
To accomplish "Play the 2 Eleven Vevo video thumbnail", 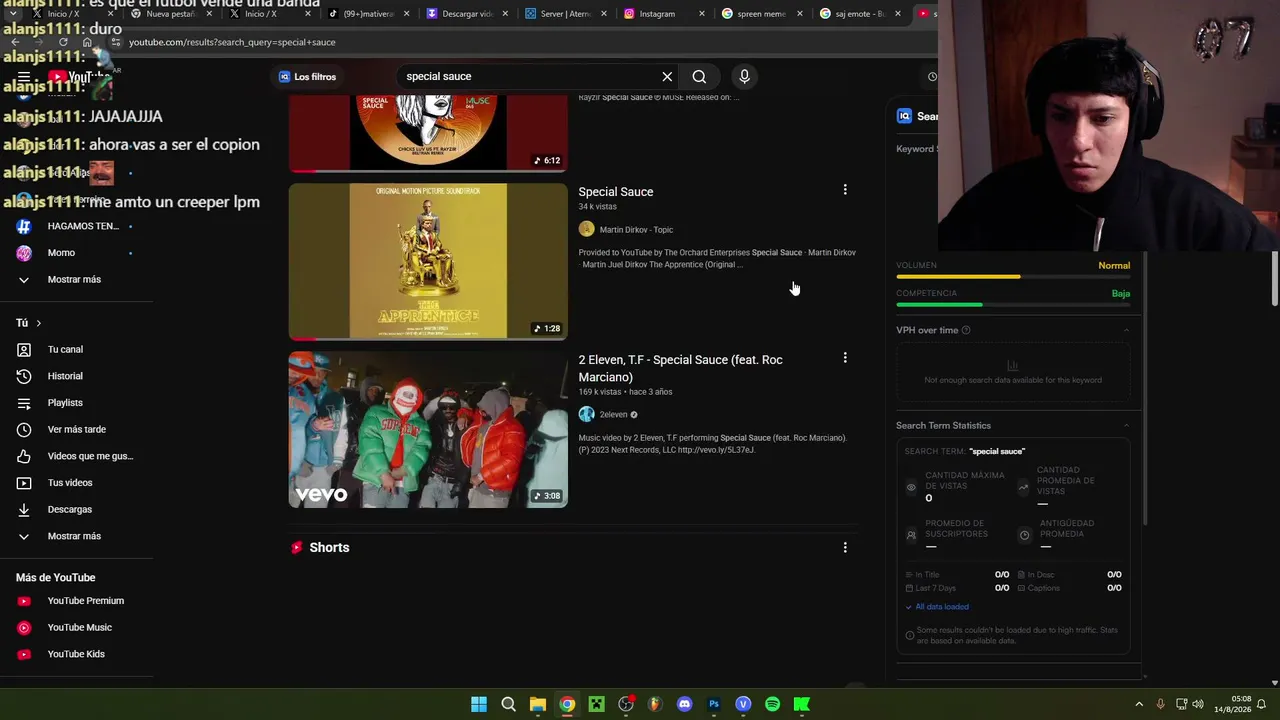I will pos(428,429).
